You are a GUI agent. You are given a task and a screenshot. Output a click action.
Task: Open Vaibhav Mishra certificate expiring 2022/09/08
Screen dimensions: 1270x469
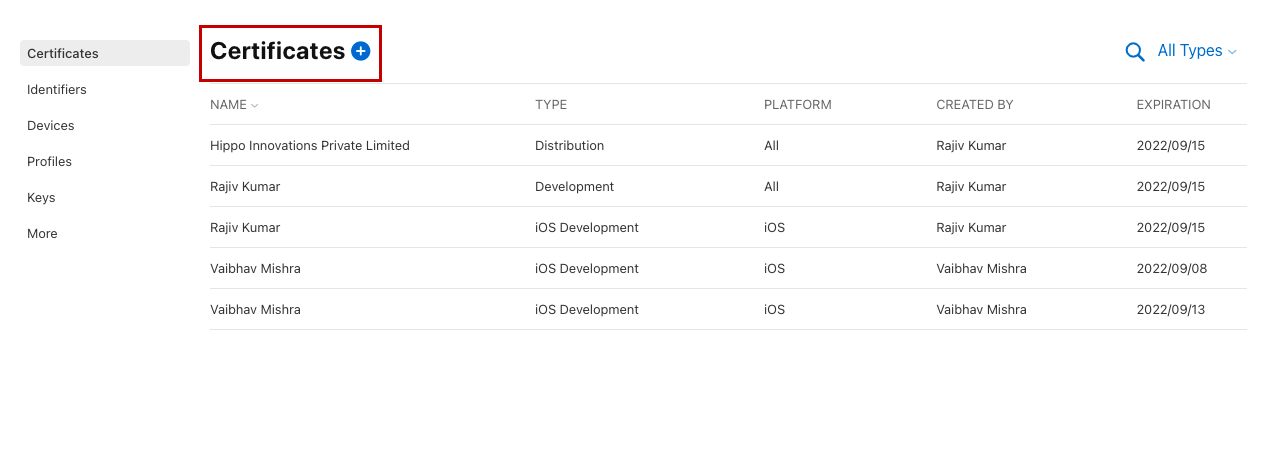pyautogui.click(x=255, y=269)
